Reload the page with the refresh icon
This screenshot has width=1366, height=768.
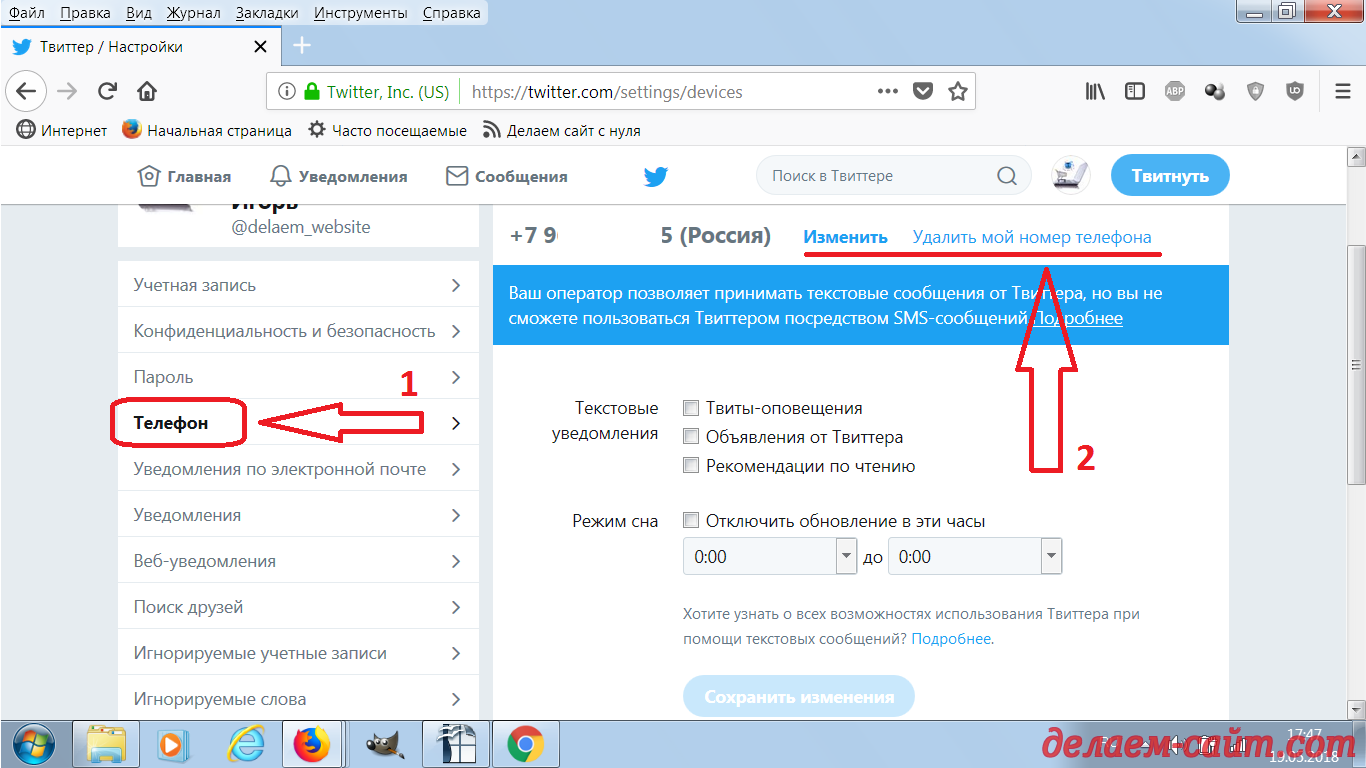[107, 92]
